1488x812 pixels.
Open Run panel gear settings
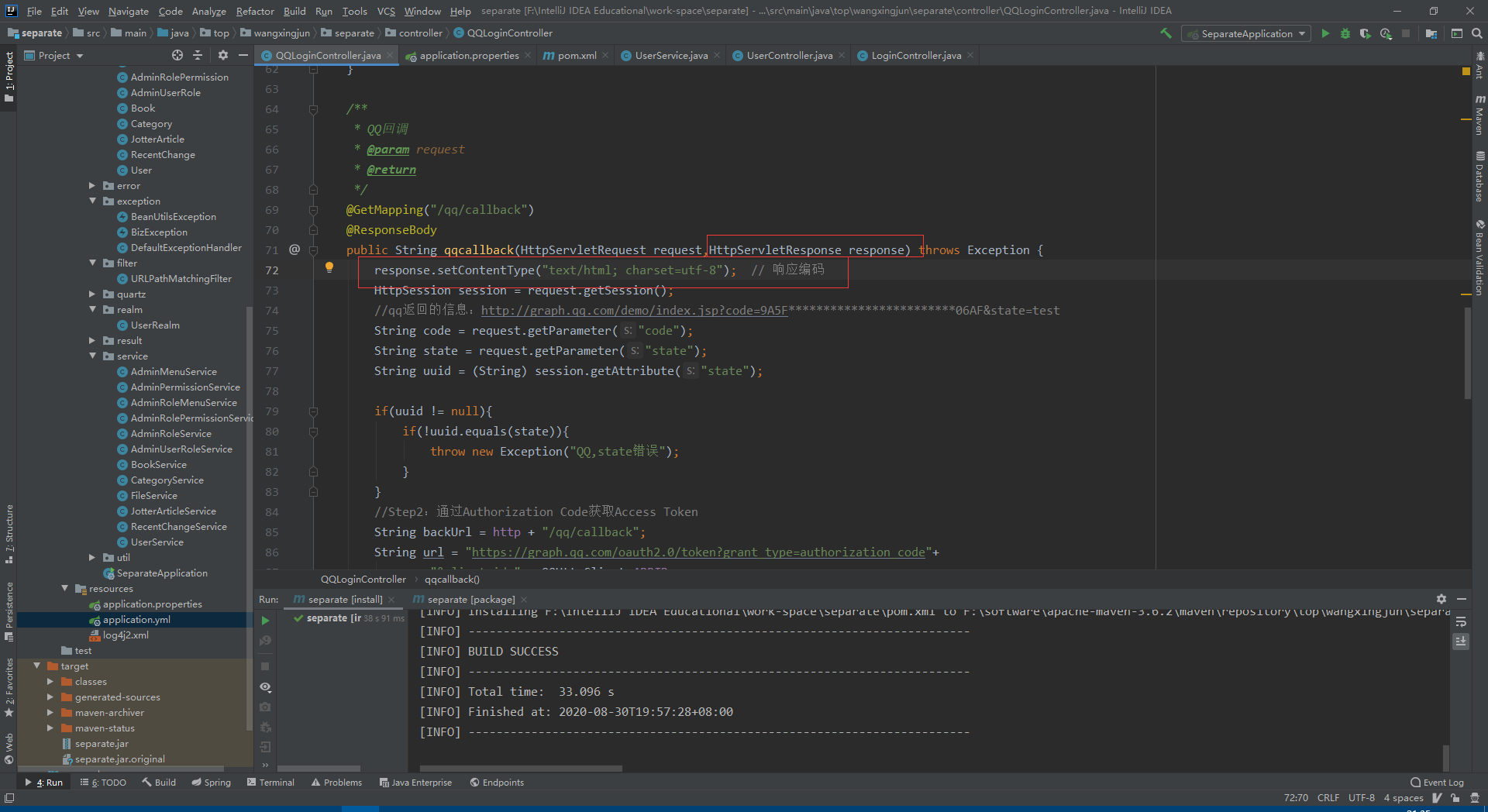point(1441,599)
